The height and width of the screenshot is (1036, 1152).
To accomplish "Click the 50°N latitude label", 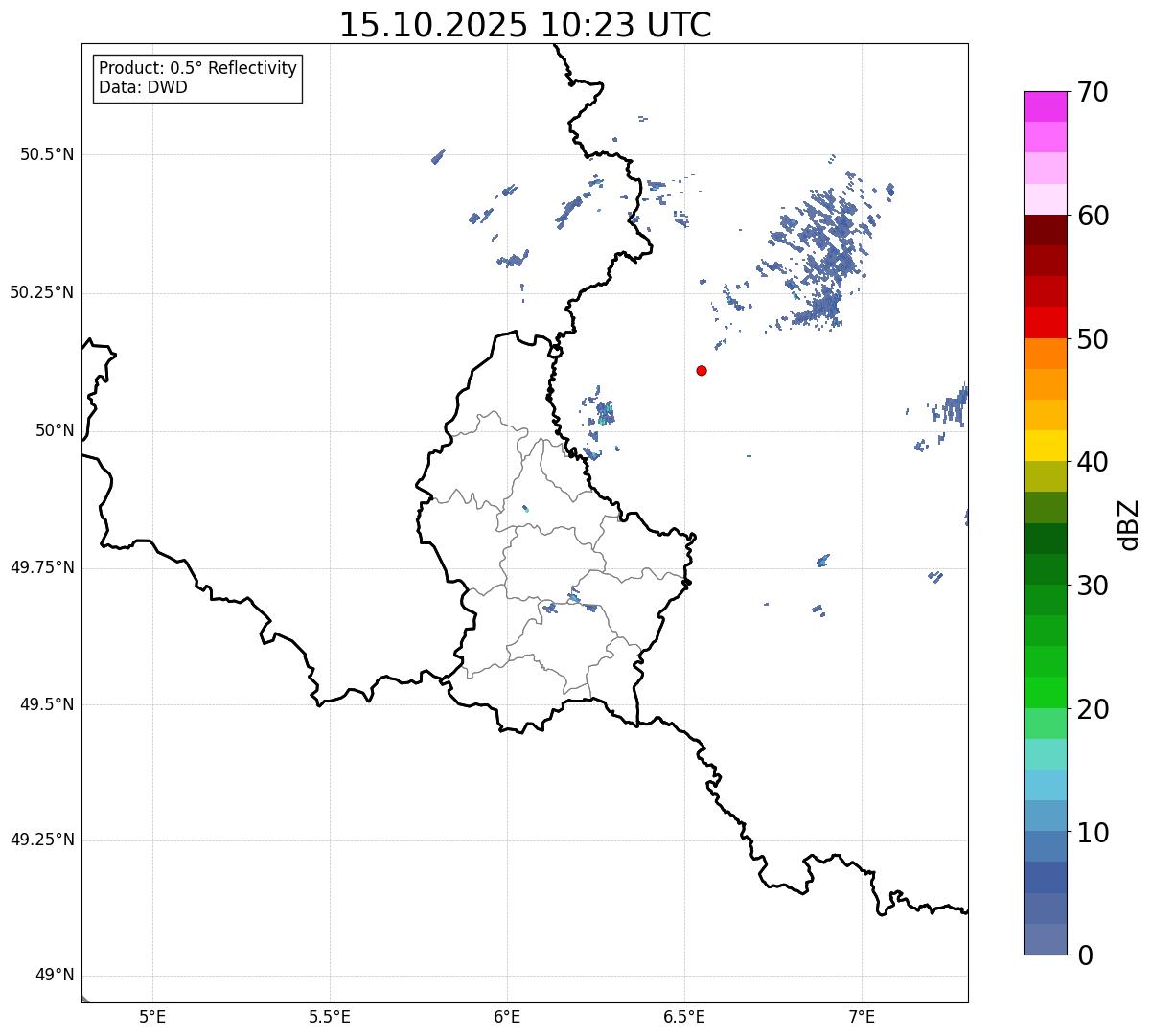I will click(x=55, y=430).
